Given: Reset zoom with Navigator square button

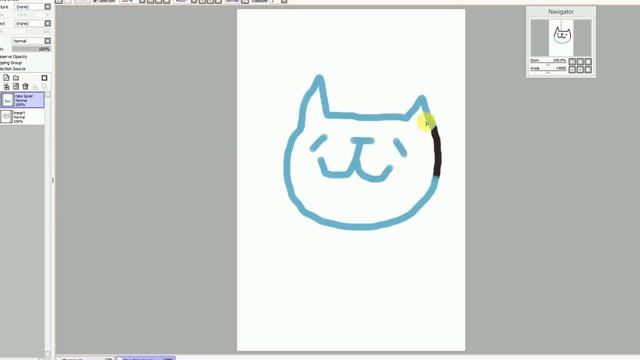Looking at the screenshot, I should coord(588,61).
